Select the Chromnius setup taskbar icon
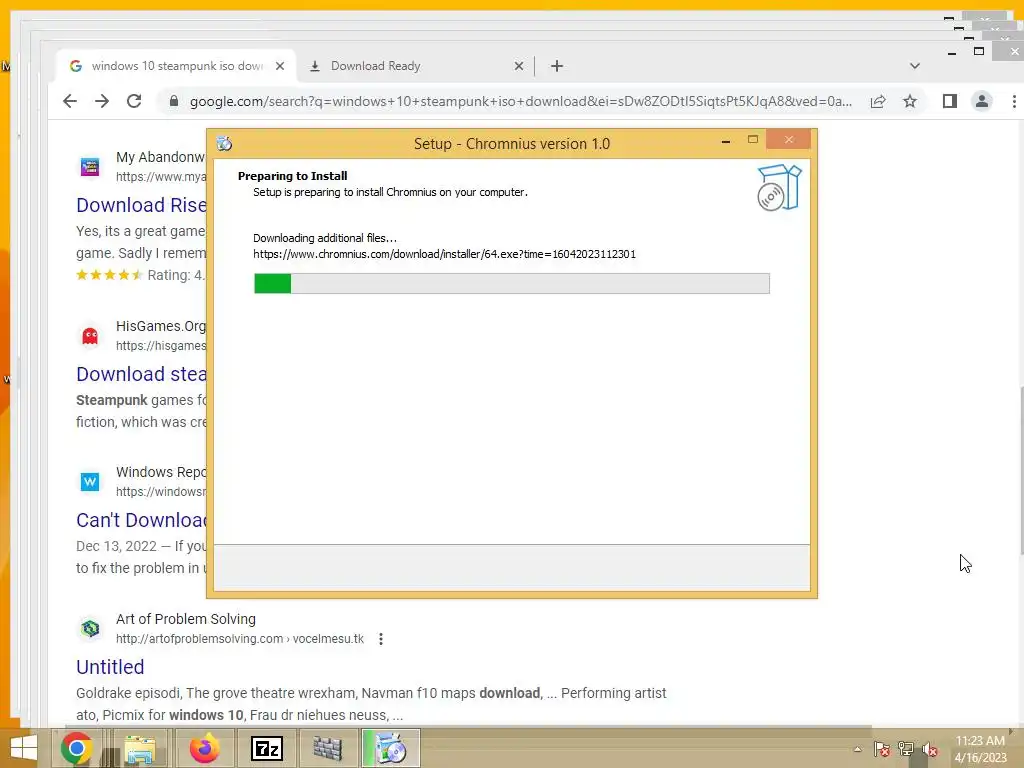This screenshot has height=768, width=1024. point(391,748)
